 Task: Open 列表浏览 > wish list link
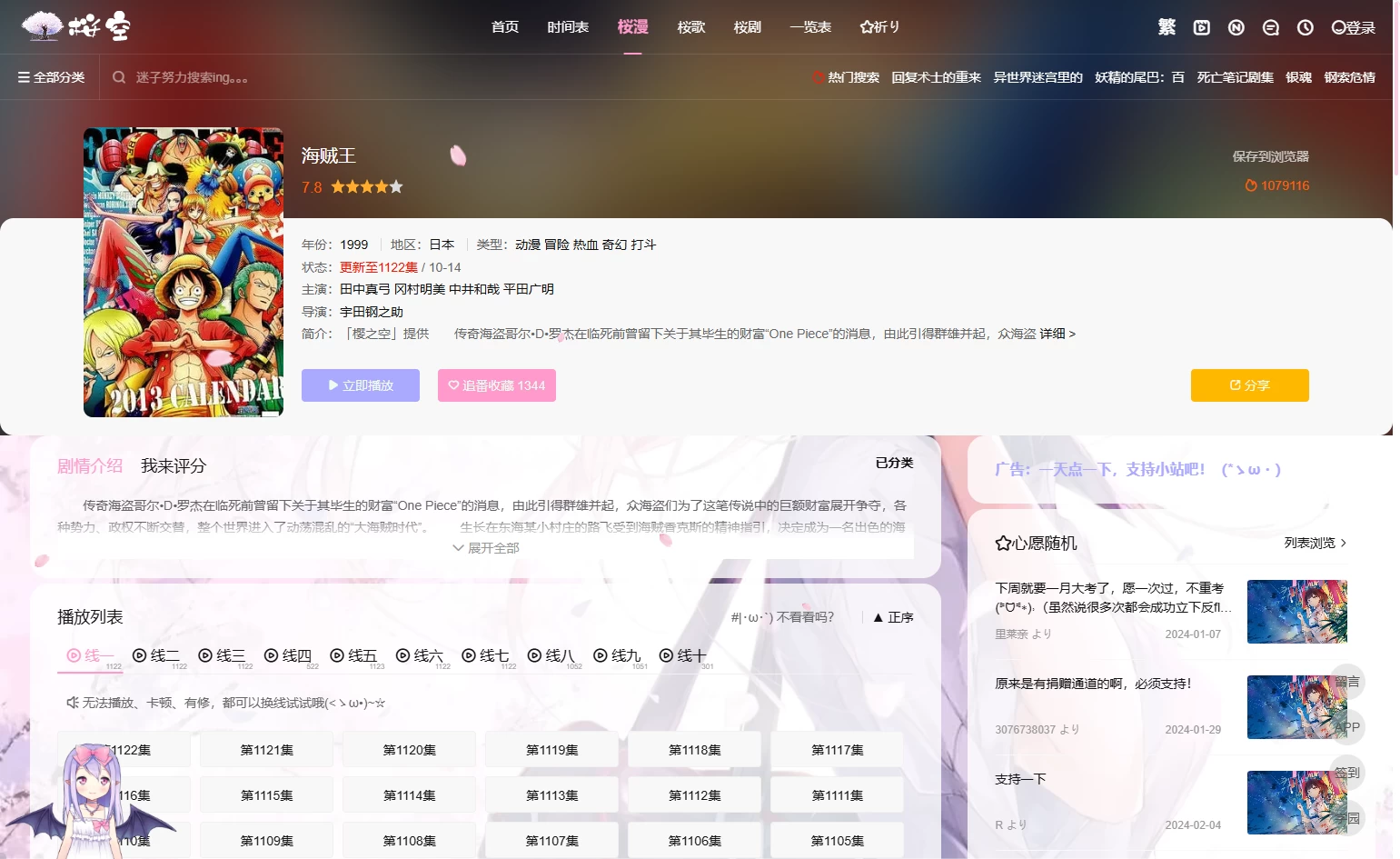coord(1316,543)
